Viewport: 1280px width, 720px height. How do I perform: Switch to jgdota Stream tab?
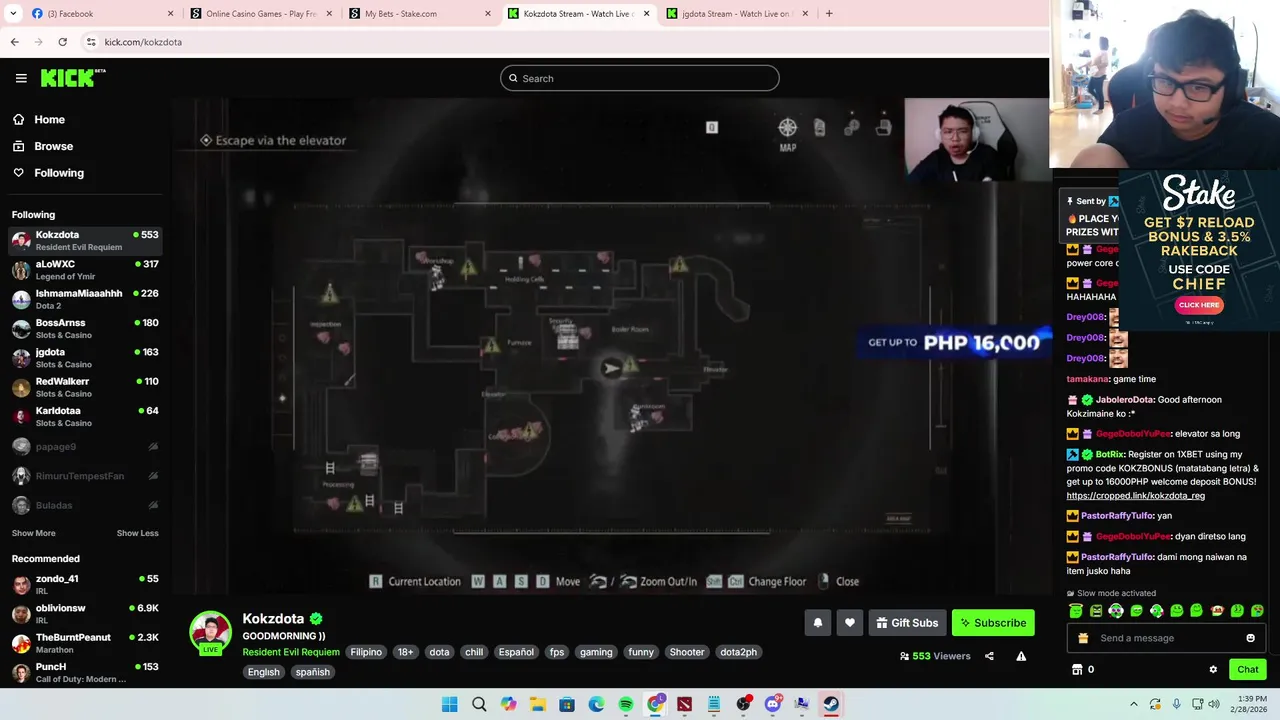(x=738, y=14)
